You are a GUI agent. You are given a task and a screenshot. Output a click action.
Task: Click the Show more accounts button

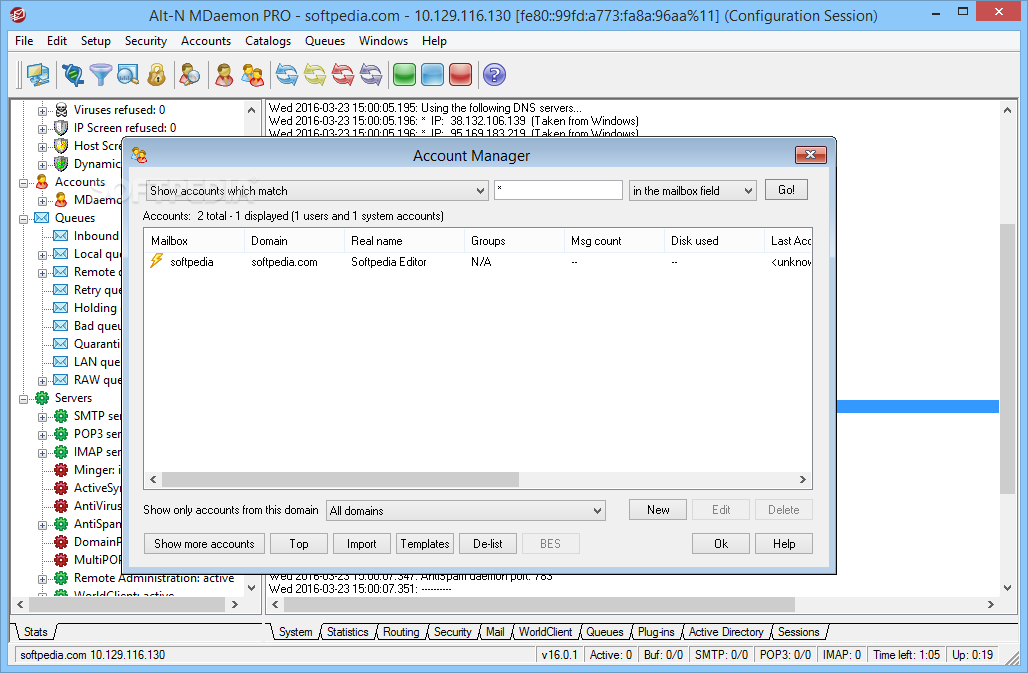click(x=204, y=544)
